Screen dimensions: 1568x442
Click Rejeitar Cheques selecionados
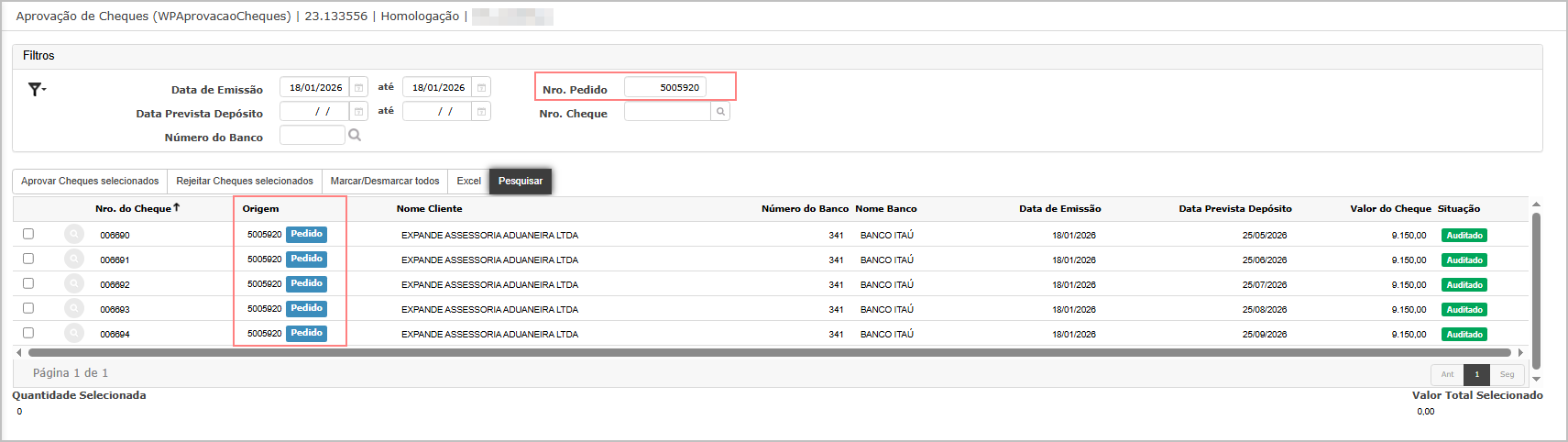tap(245, 182)
